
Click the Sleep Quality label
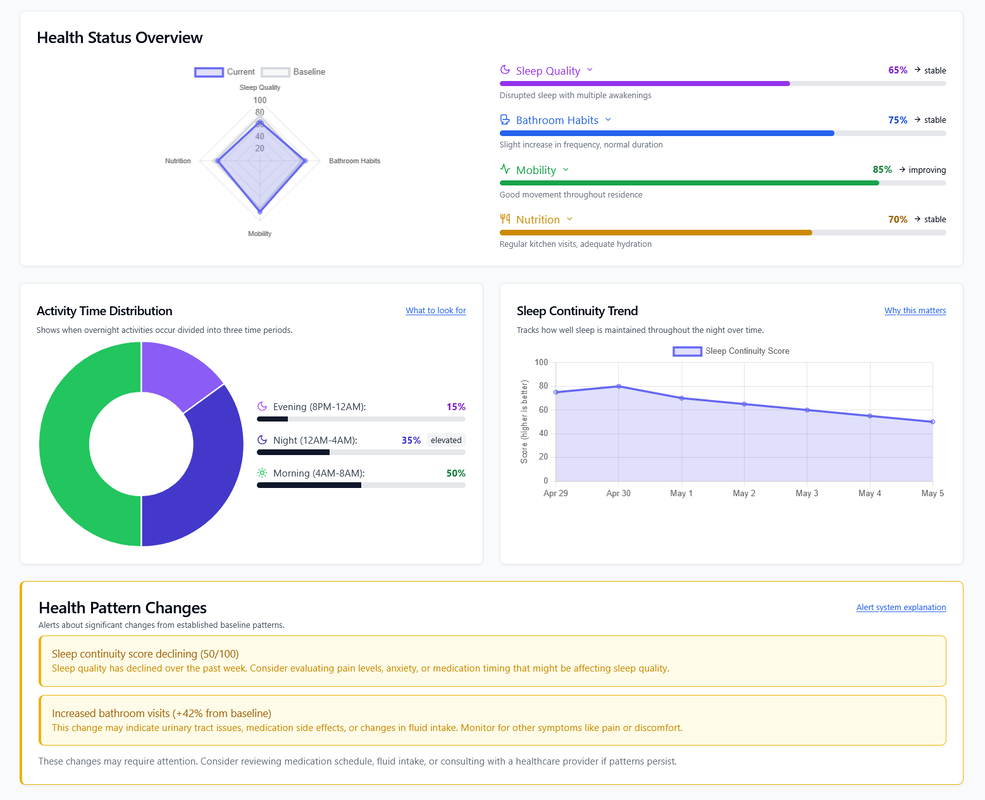[x=548, y=71]
